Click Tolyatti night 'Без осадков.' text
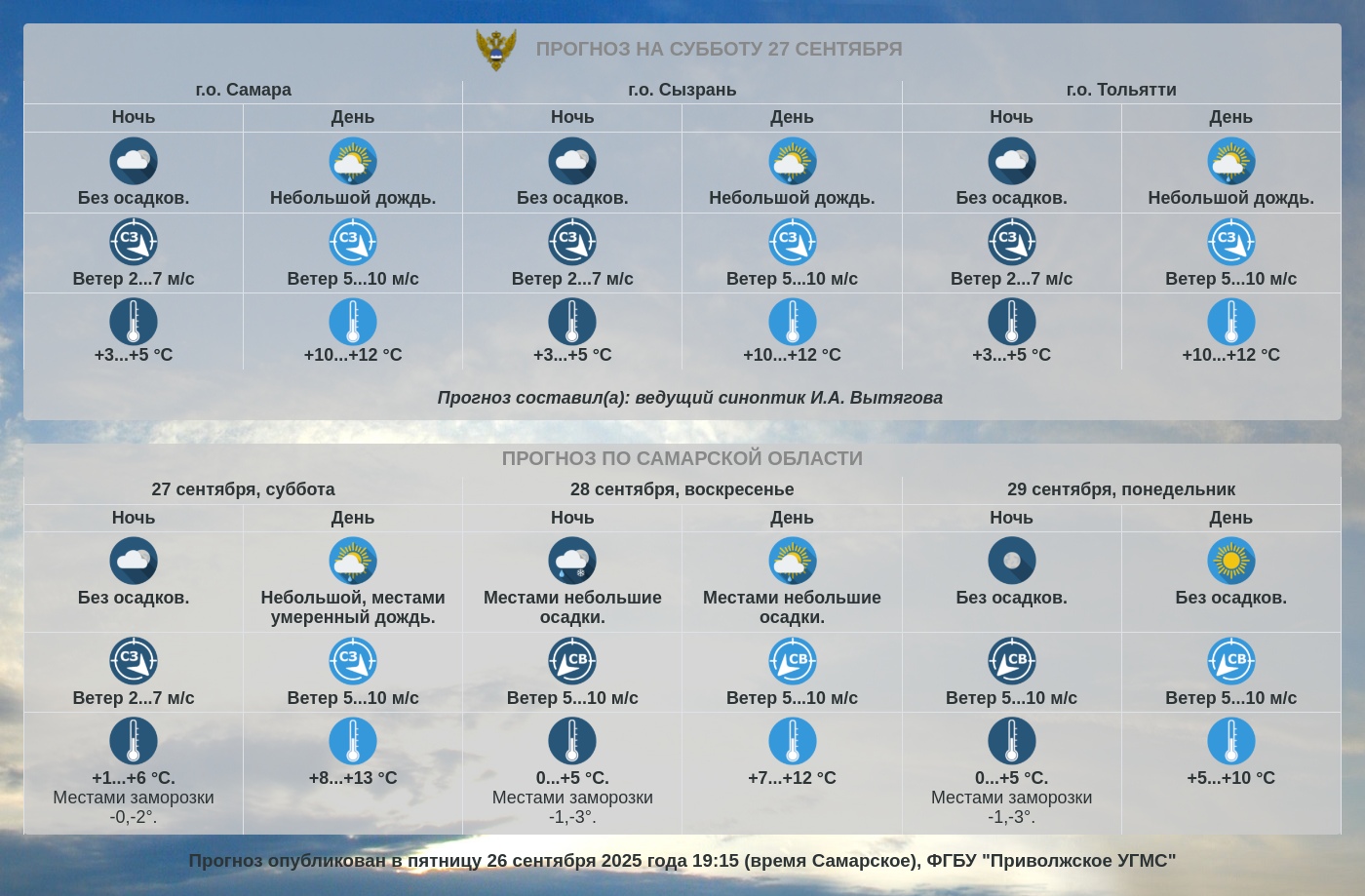 pos(1012,198)
